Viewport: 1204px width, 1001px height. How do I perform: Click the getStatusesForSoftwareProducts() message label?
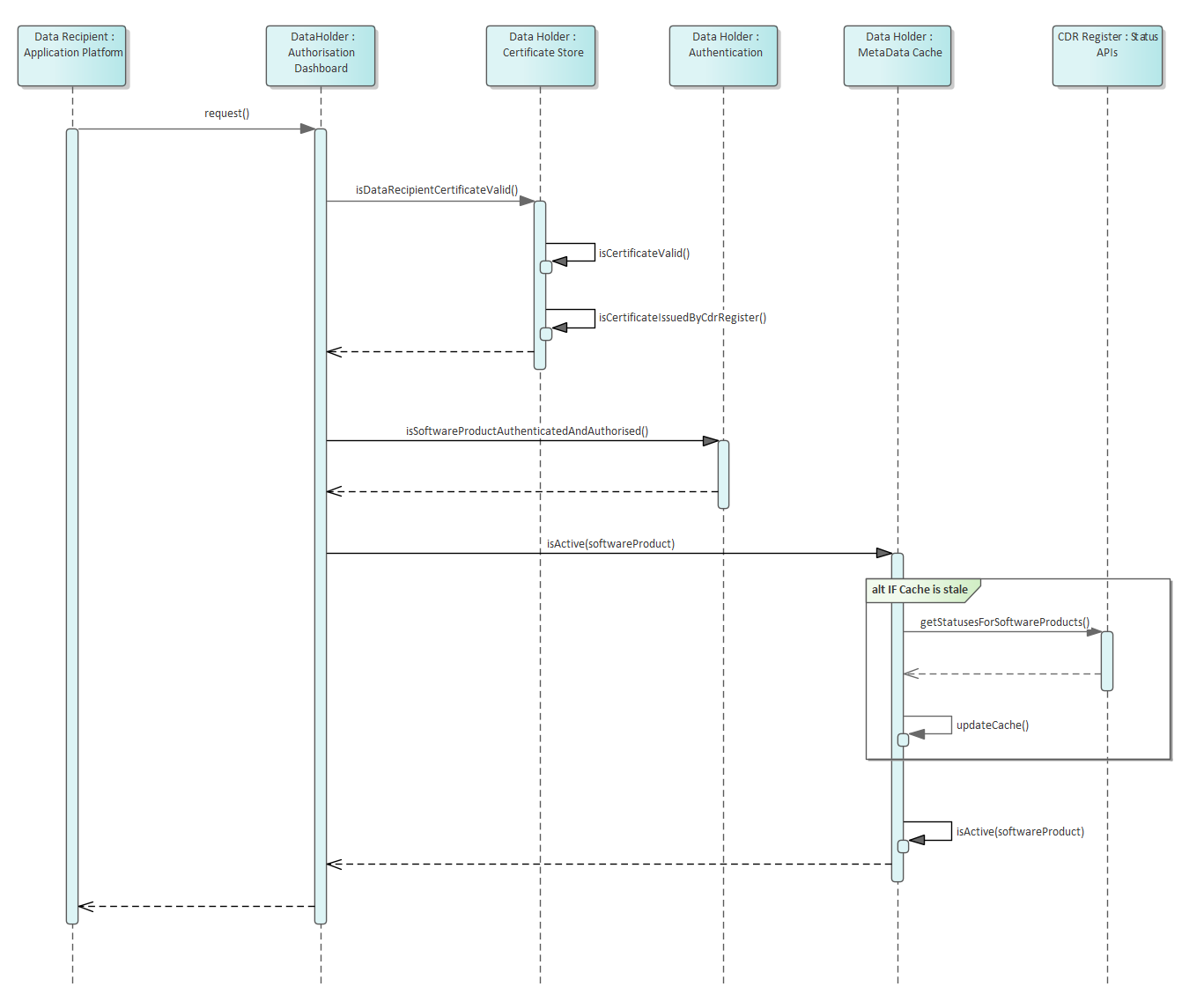coord(1004,622)
